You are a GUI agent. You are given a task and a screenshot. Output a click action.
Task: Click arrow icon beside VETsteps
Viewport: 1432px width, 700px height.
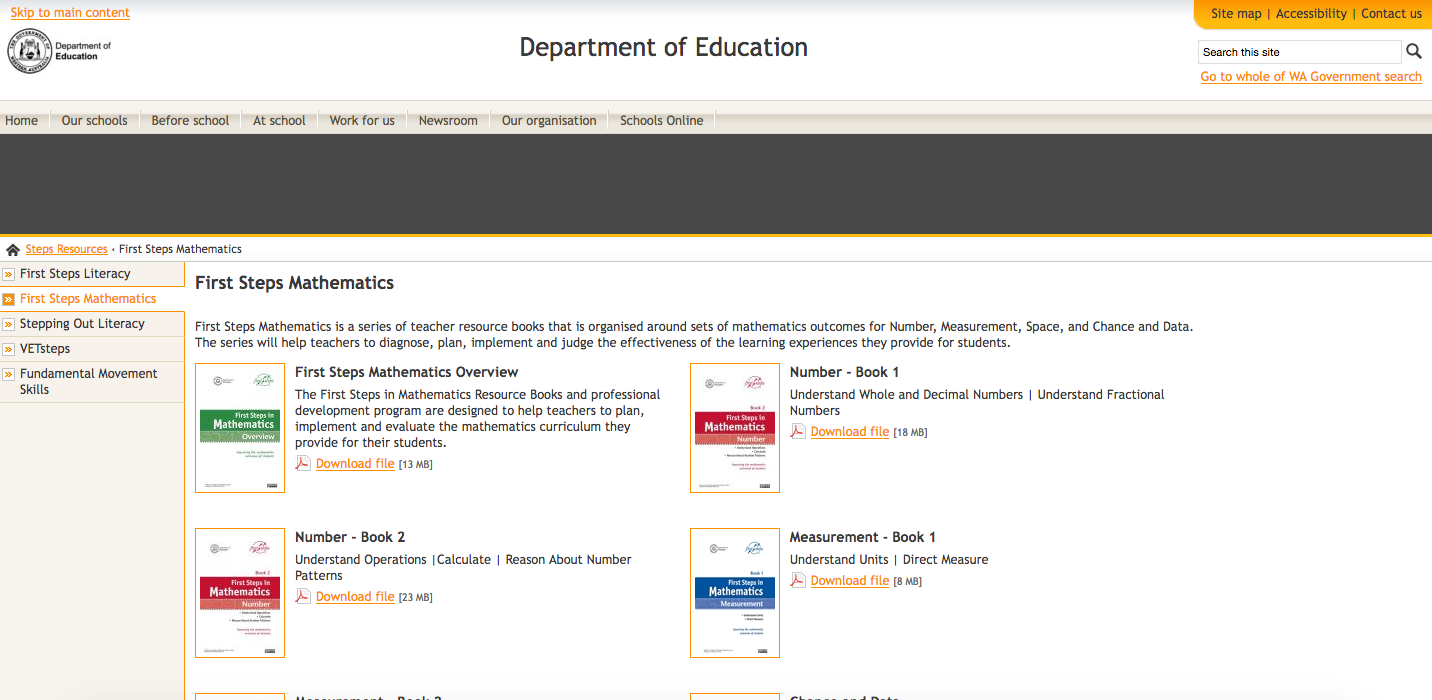point(8,349)
